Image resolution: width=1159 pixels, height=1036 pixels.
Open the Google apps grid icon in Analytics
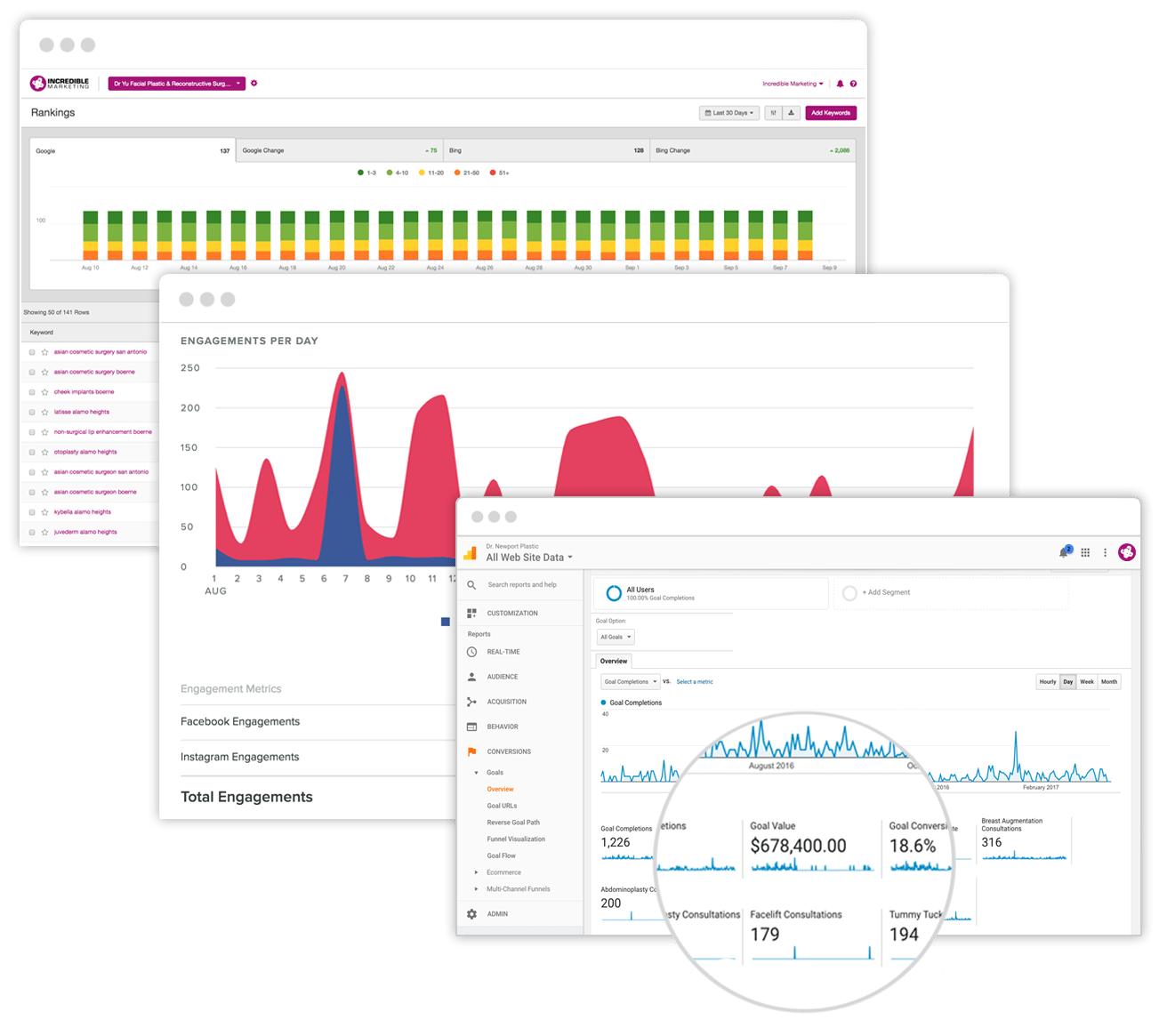[1085, 552]
